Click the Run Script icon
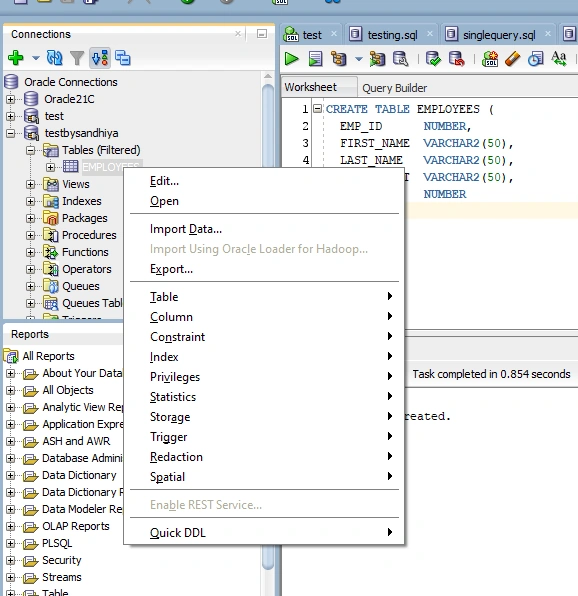Screen dimensions: 578x596 [x=315, y=59]
